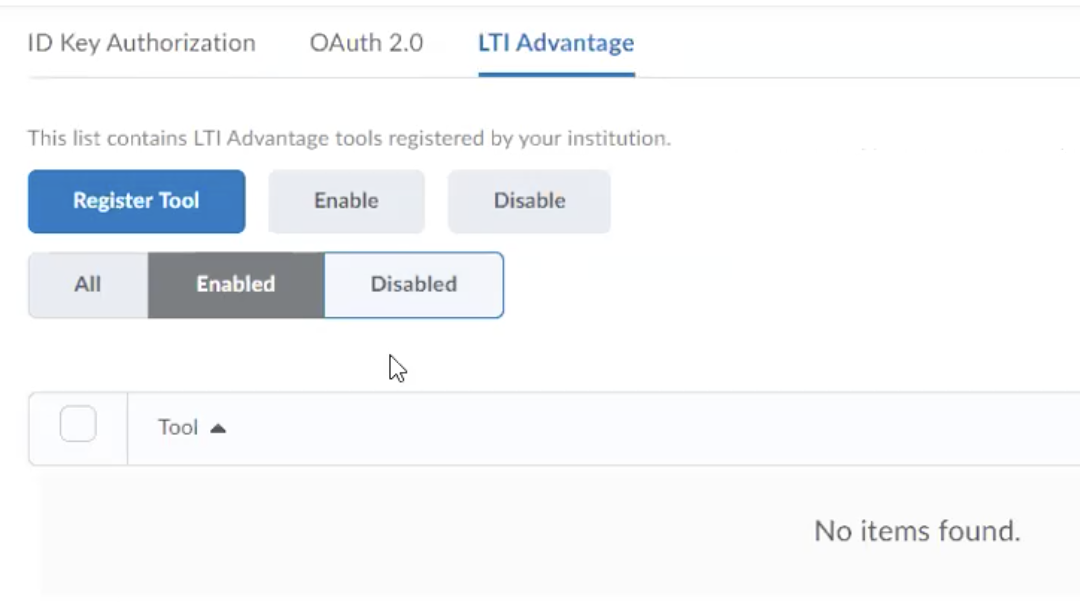Tick the select-all checkbox in table header
The image size is (1080, 602).
(78, 425)
